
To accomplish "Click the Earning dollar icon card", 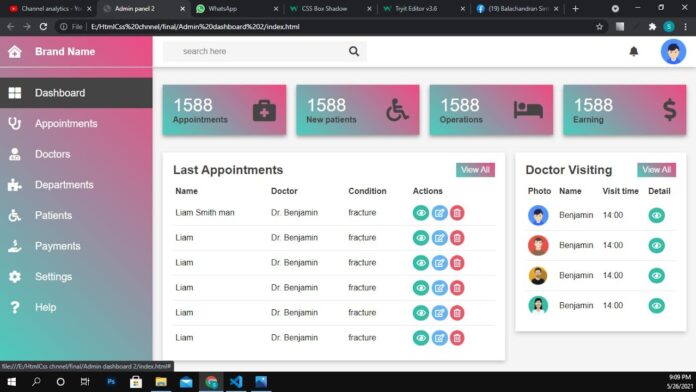I will (624, 110).
